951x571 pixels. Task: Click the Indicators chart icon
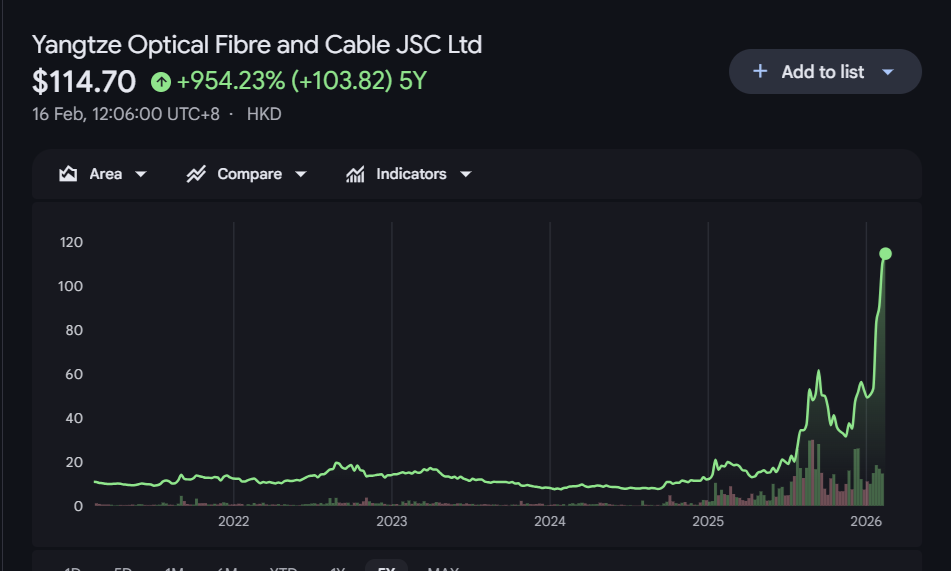[x=355, y=174]
